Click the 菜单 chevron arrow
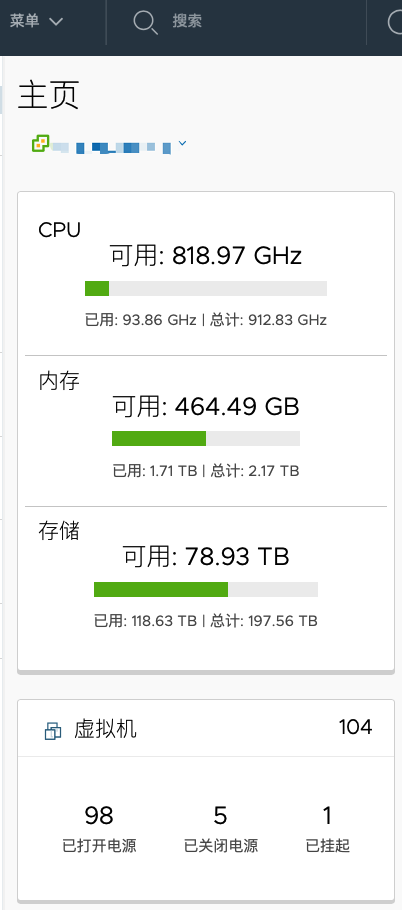 [x=56, y=22]
